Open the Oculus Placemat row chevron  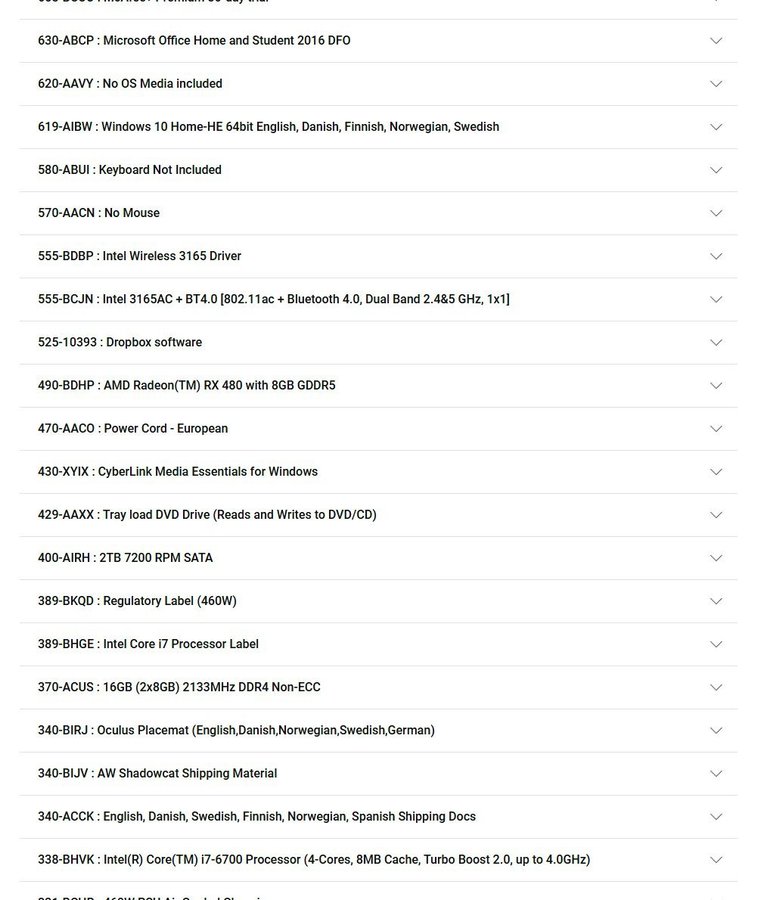click(x=716, y=729)
